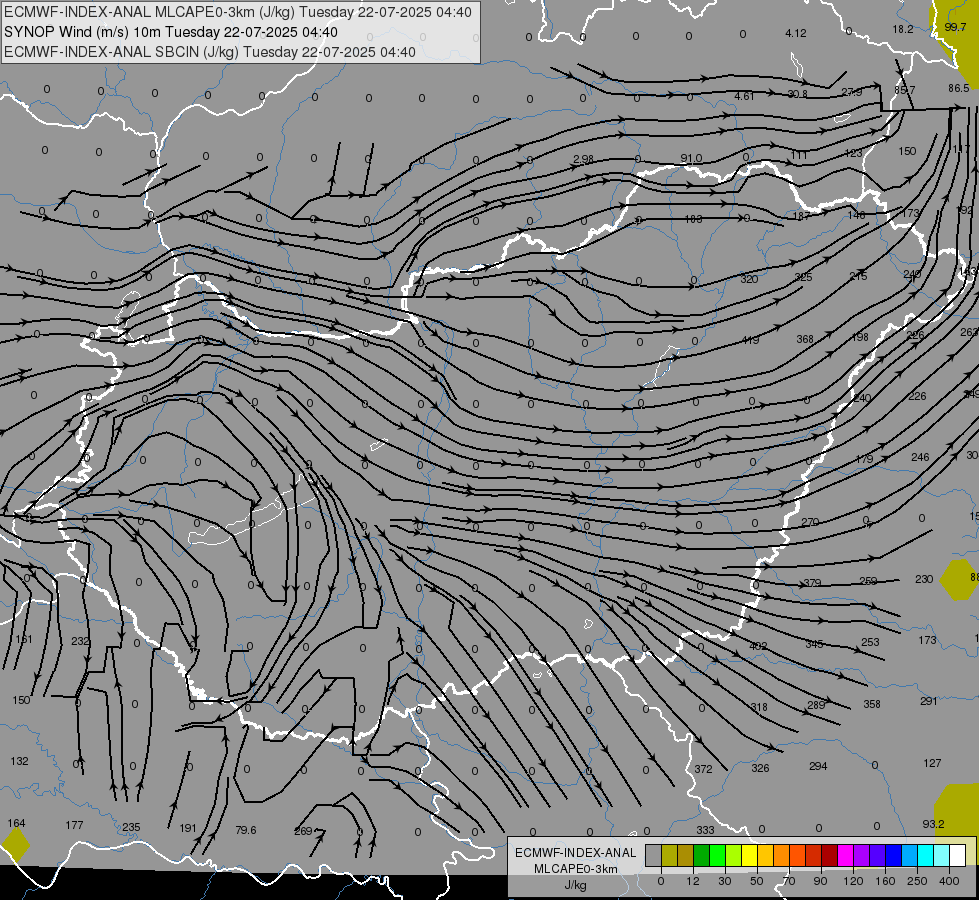The width and height of the screenshot is (979, 900).
Task: Click the map value '402'
Action: (758, 646)
